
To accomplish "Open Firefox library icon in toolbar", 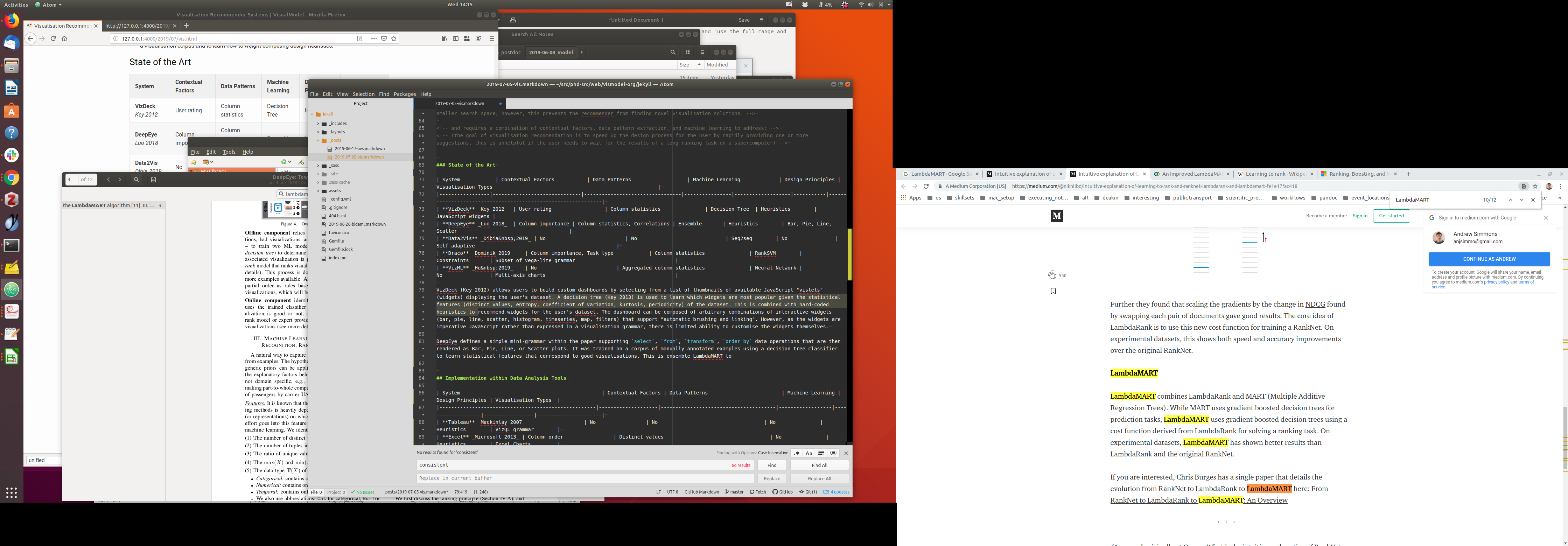I will [444, 38].
